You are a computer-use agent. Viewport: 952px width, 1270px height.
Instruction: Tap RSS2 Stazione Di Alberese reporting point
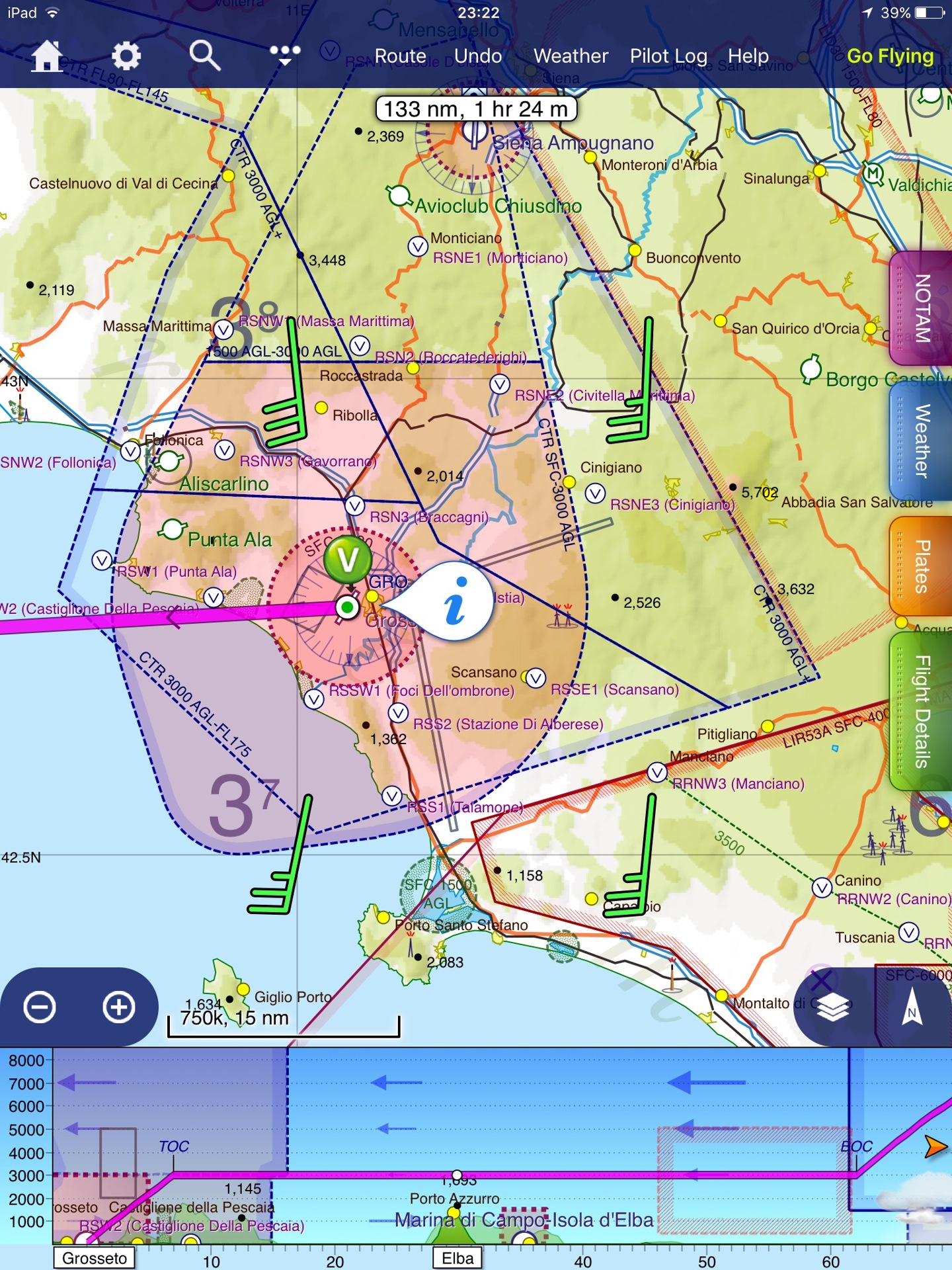click(398, 712)
